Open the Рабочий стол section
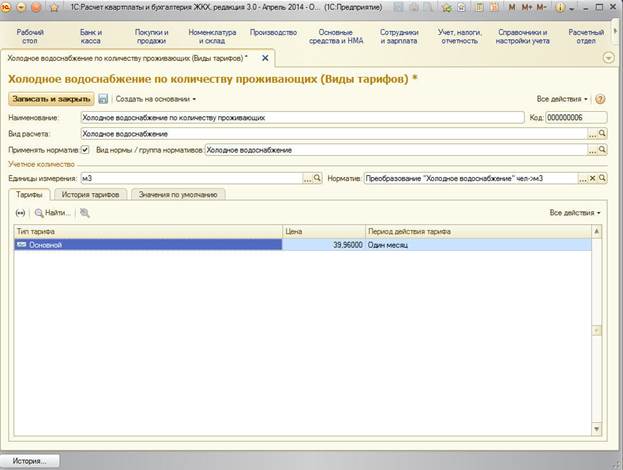623x470 pixels. click(x=30, y=37)
